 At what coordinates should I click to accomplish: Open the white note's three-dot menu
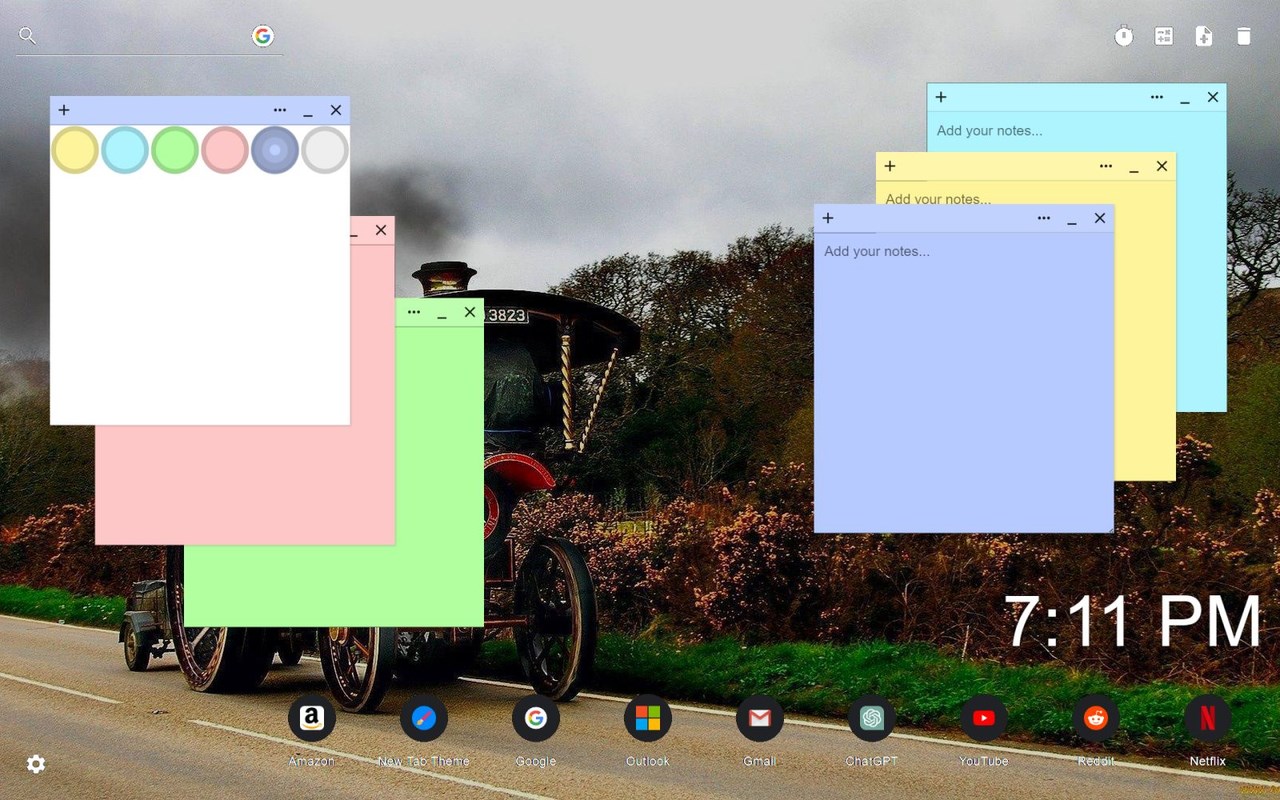point(280,110)
